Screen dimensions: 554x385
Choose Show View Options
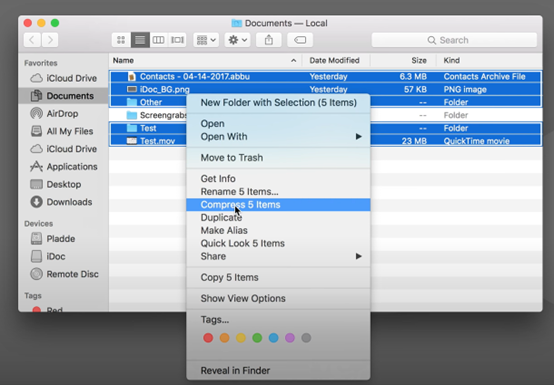tap(278, 298)
